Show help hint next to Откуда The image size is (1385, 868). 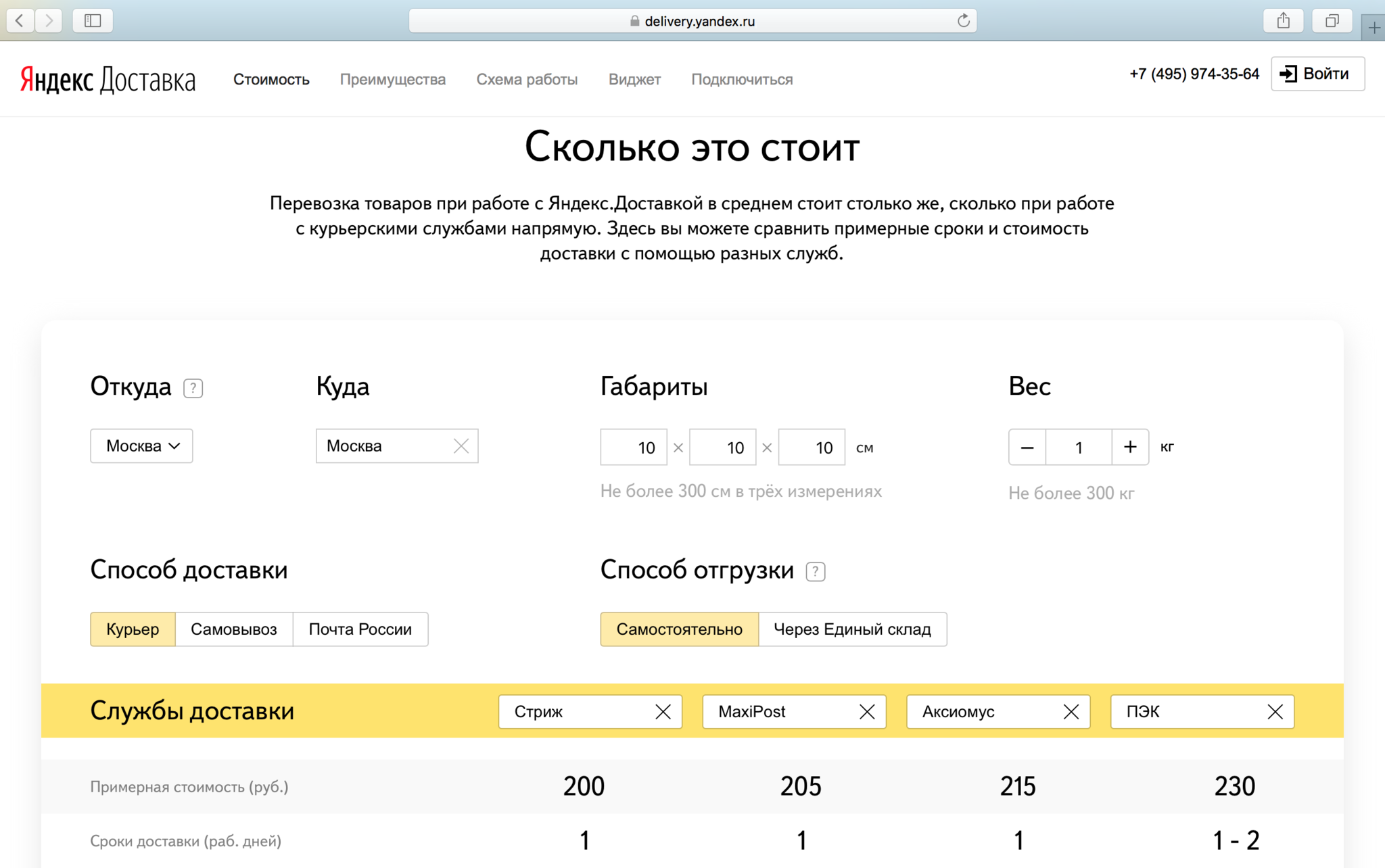point(193,388)
